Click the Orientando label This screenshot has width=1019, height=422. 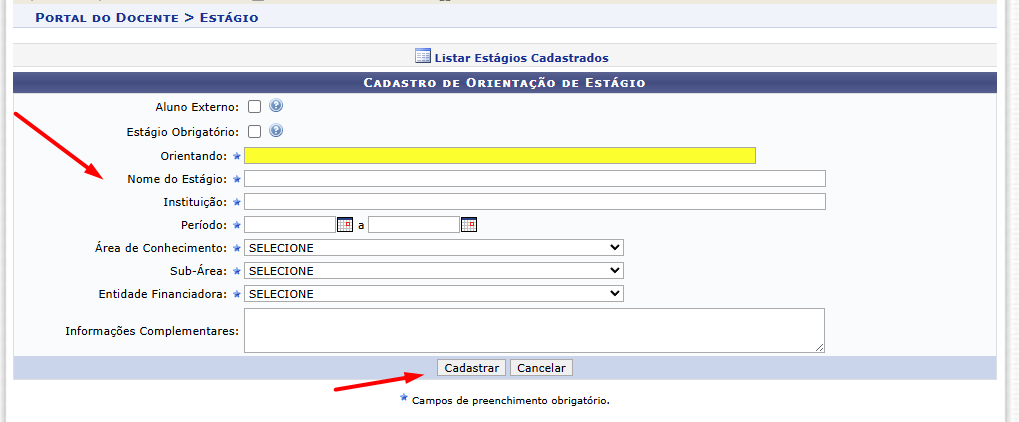point(194,156)
